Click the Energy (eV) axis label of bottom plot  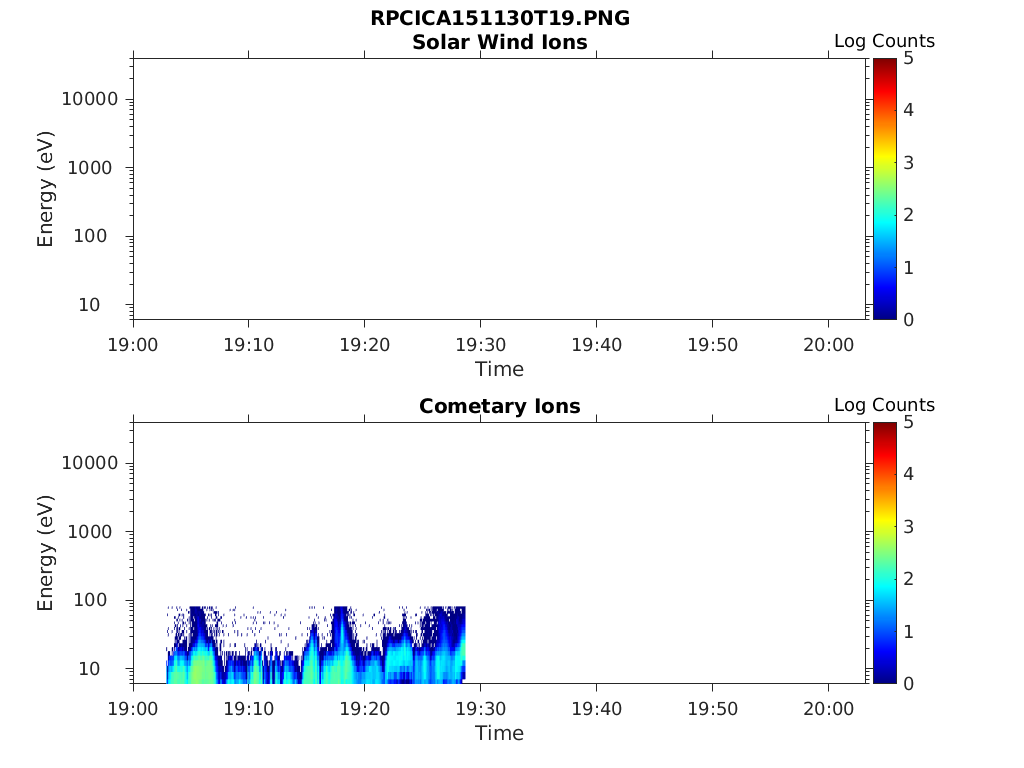pyautogui.click(x=45, y=552)
